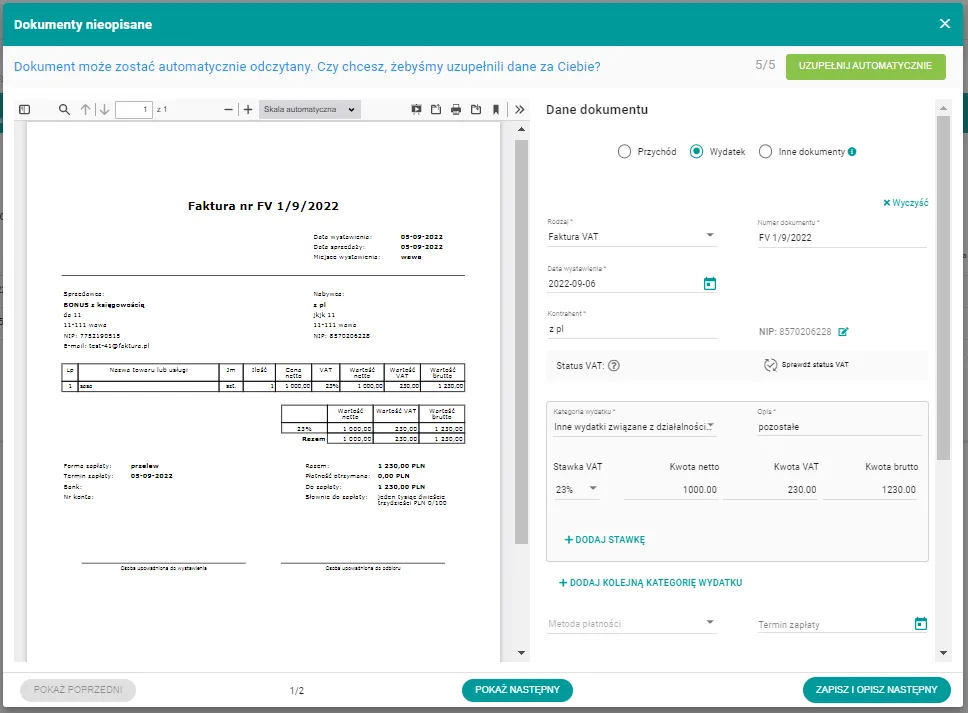Click the bookmark icon in PDF toolbar

(x=495, y=109)
